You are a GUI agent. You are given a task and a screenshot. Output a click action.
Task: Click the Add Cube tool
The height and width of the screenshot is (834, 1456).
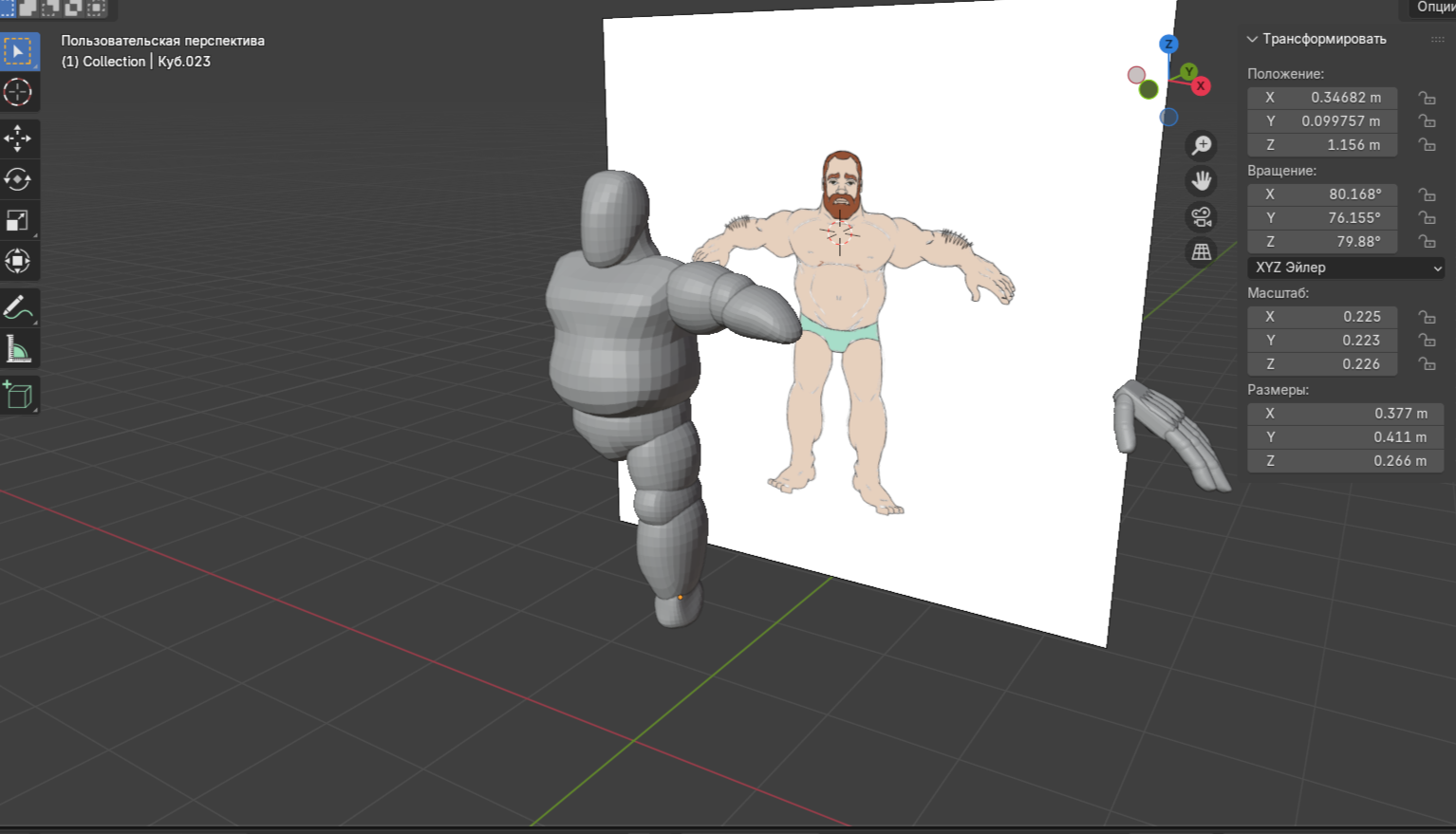[x=18, y=394]
